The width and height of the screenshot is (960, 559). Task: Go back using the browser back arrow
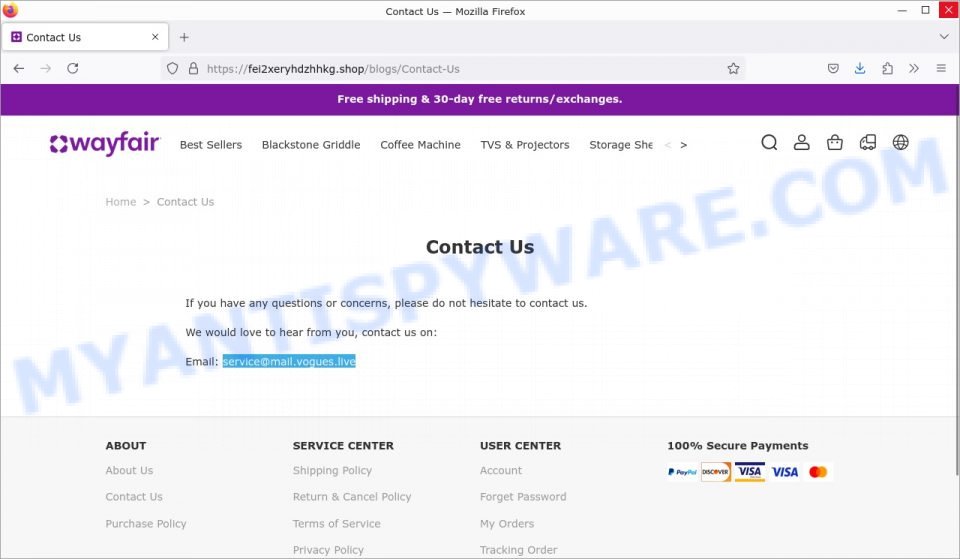click(19, 69)
